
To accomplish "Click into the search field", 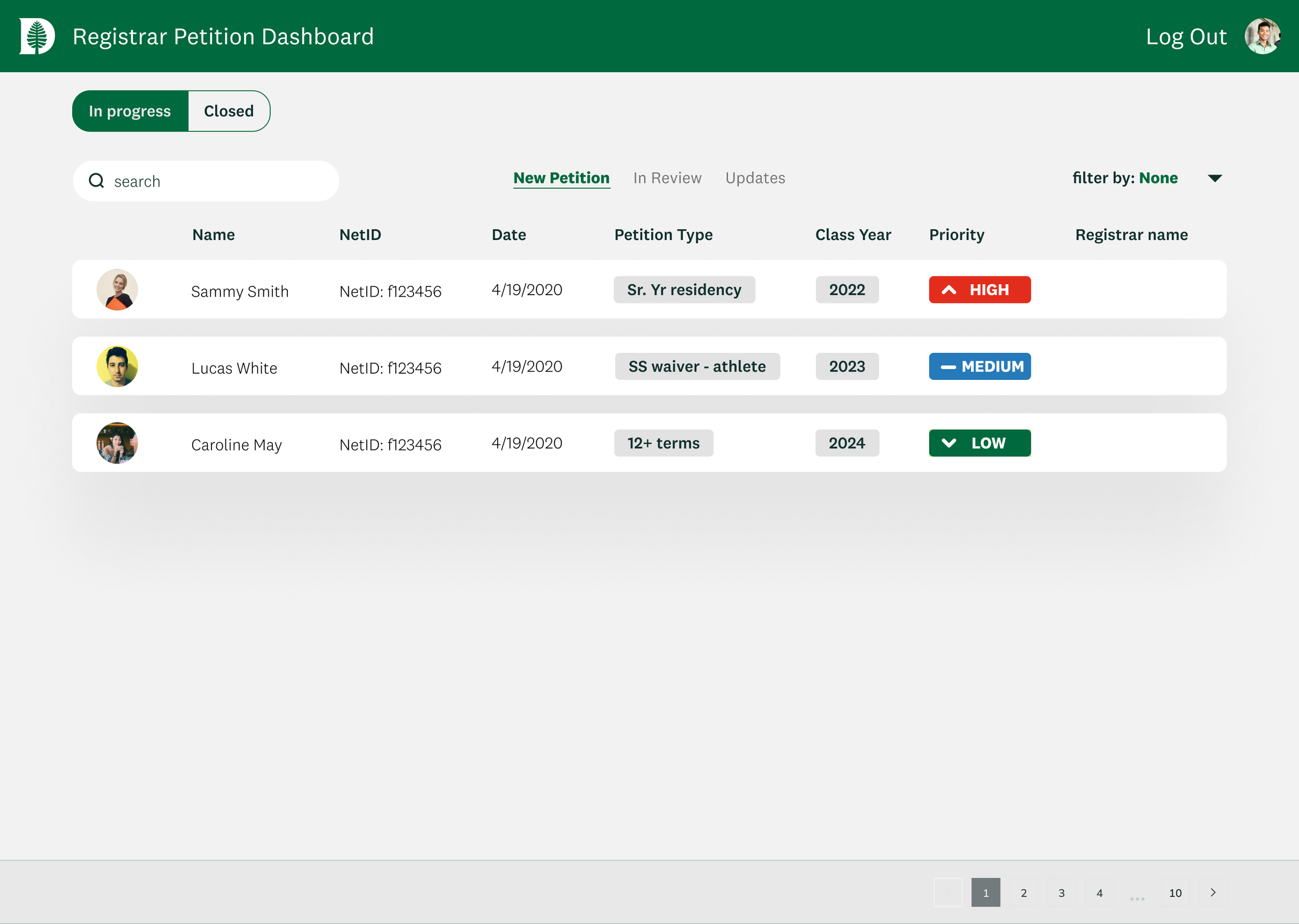I will point(216,181).
